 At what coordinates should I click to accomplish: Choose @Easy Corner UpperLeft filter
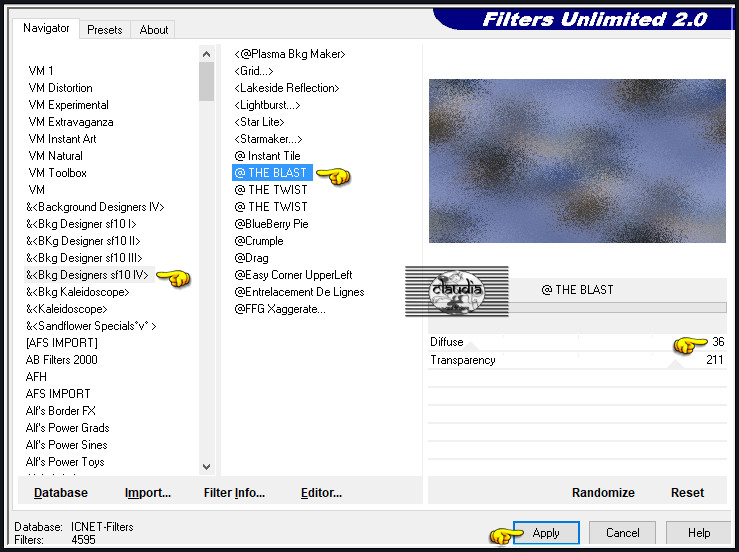click(x=293, y=274)
